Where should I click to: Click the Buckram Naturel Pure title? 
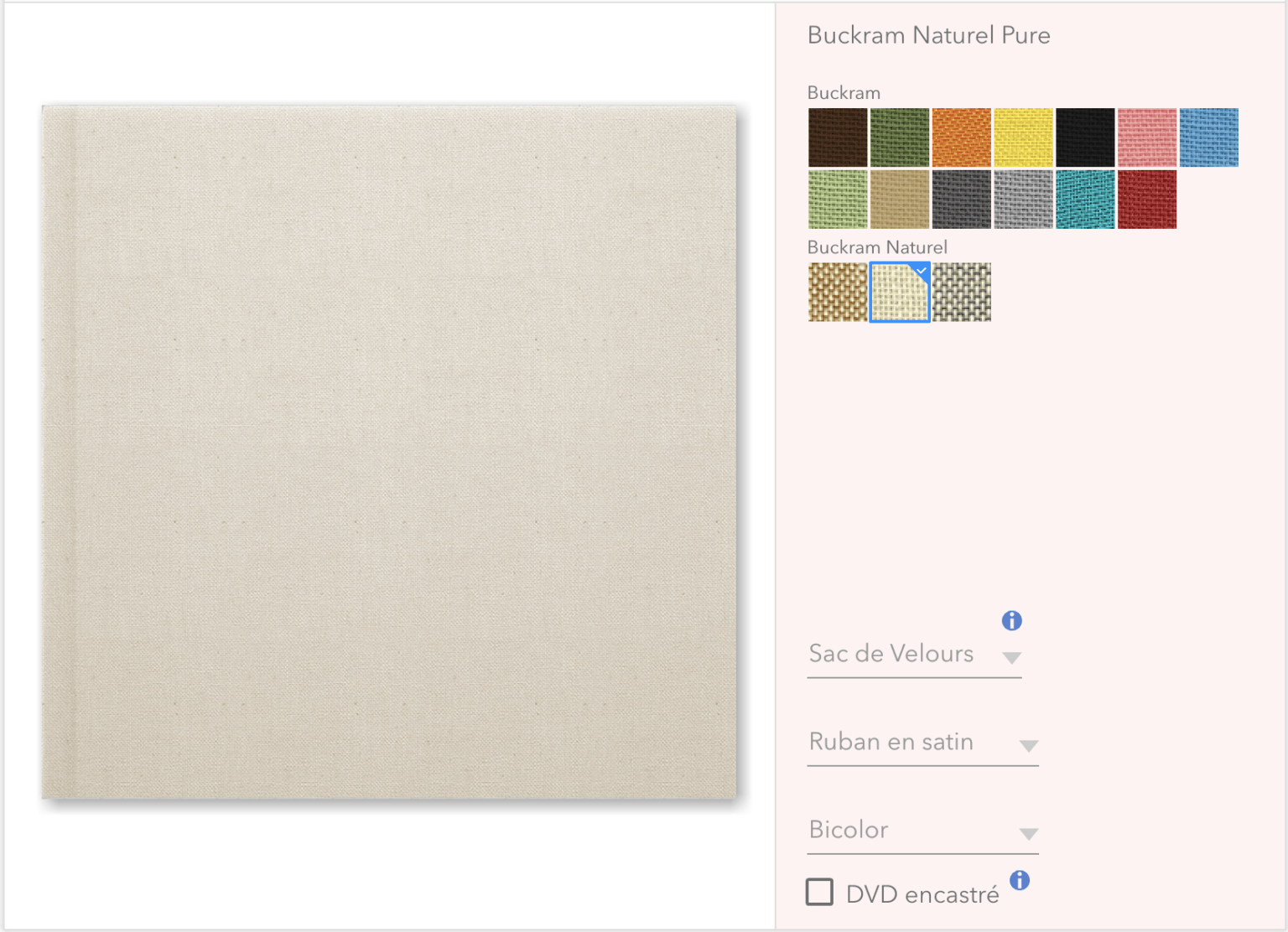(928, 35)
